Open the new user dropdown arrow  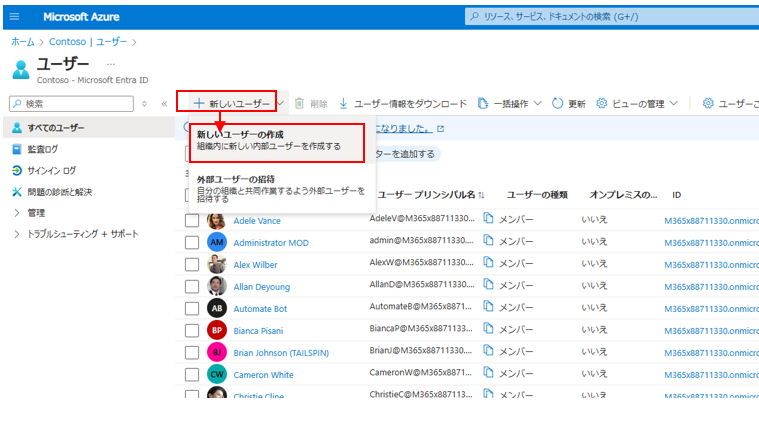click(x=281, y=104)
